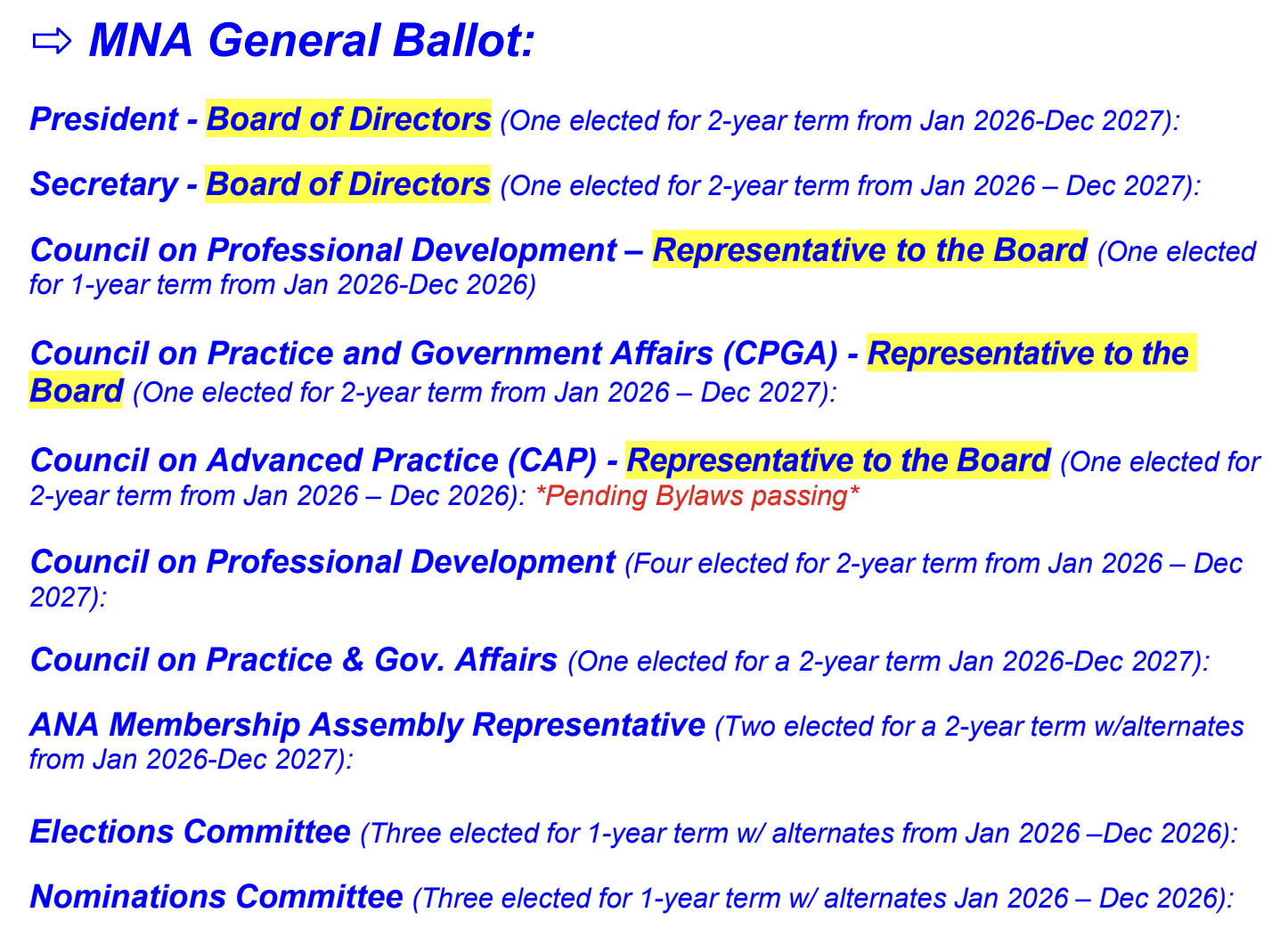
Task: Click the Elections Committee term details text
Action: (x=798, y=834)
